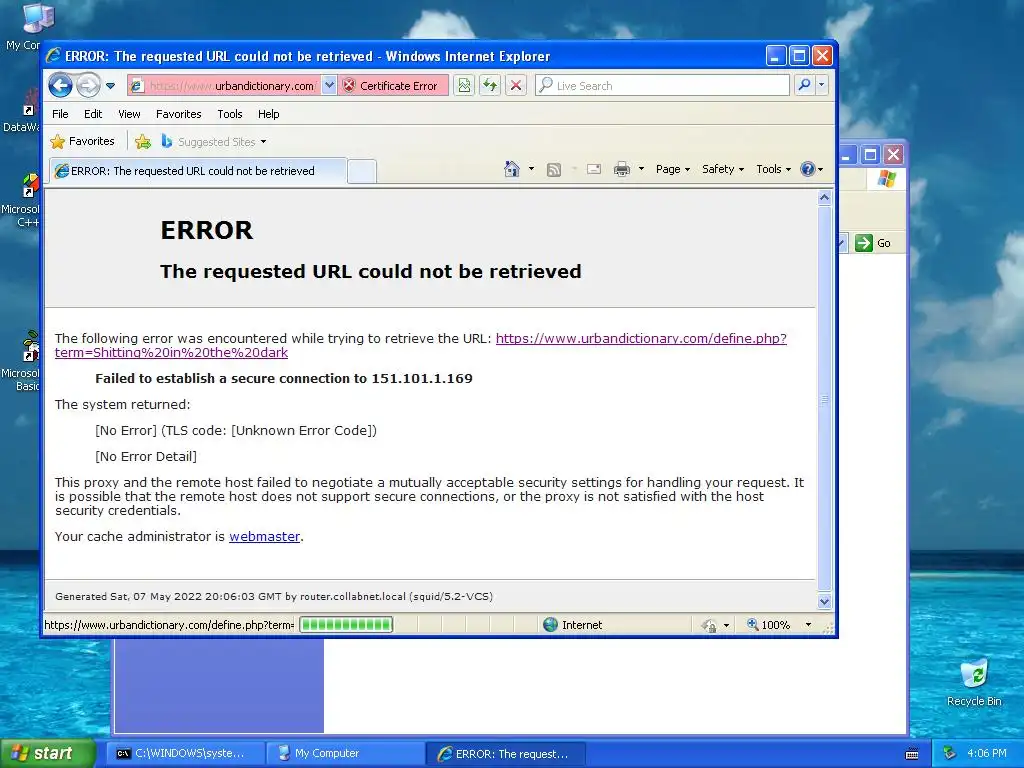Open the Suggested Sites dropdown

pyautogui.click(x=214, y=141)
